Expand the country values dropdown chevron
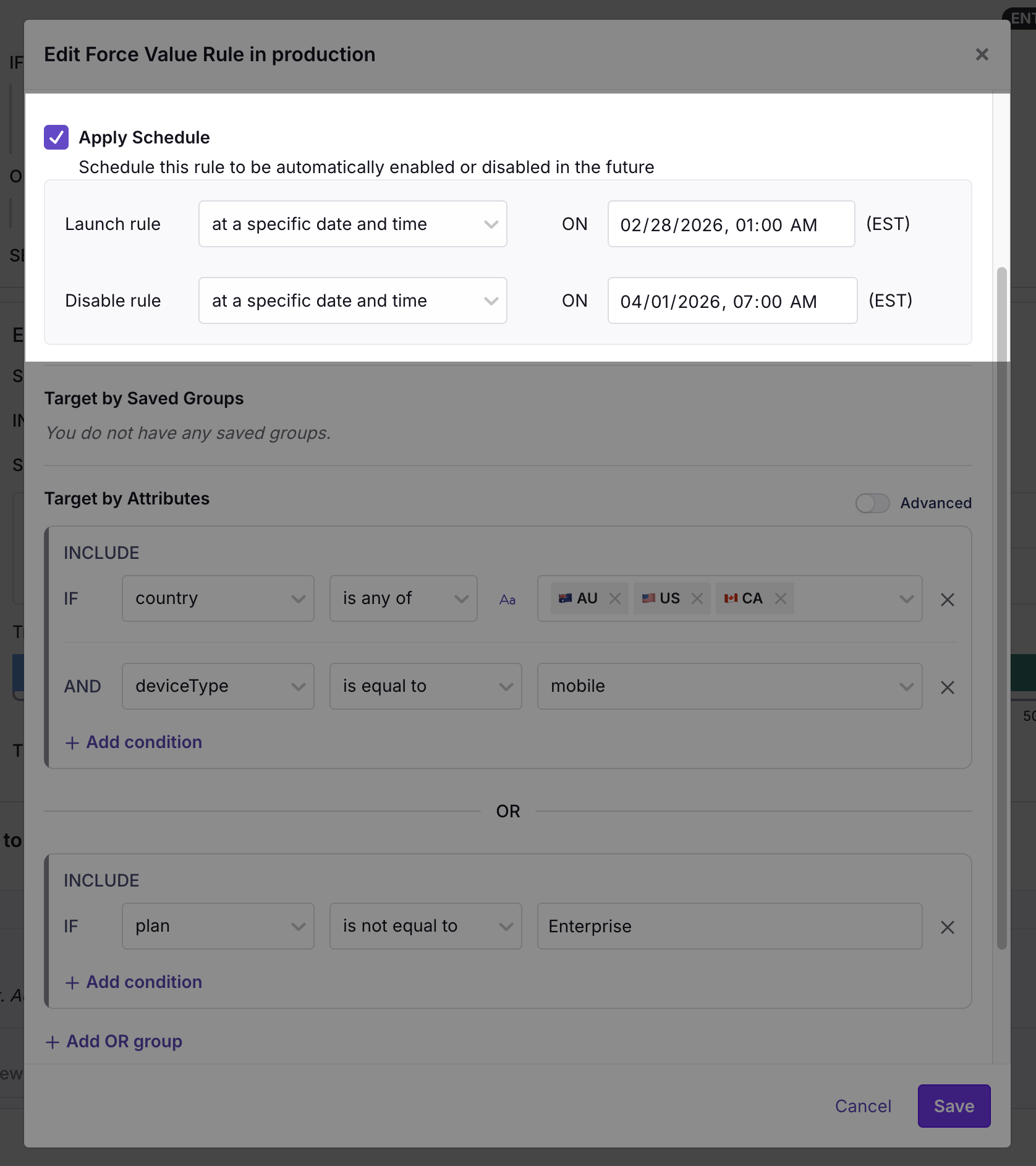1036x1166 pixels. [906, 598]
